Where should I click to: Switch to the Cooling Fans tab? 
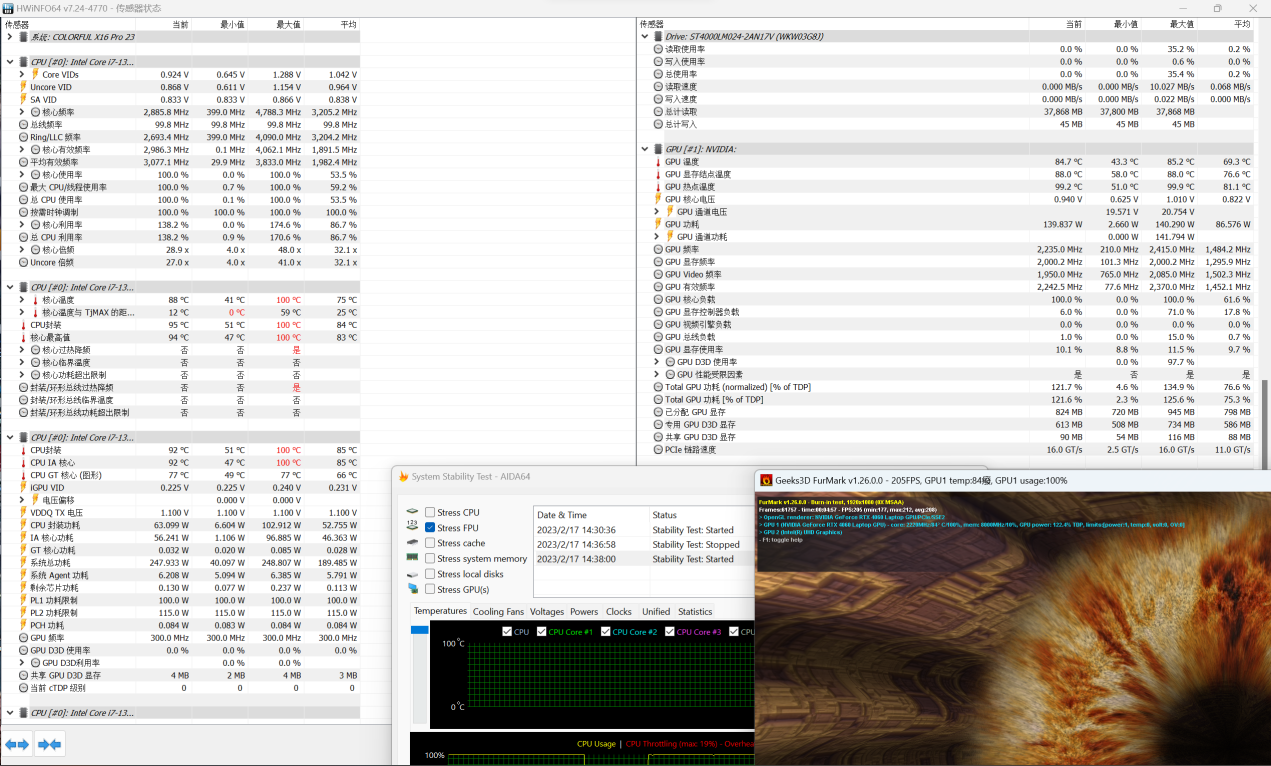[498, 612]
